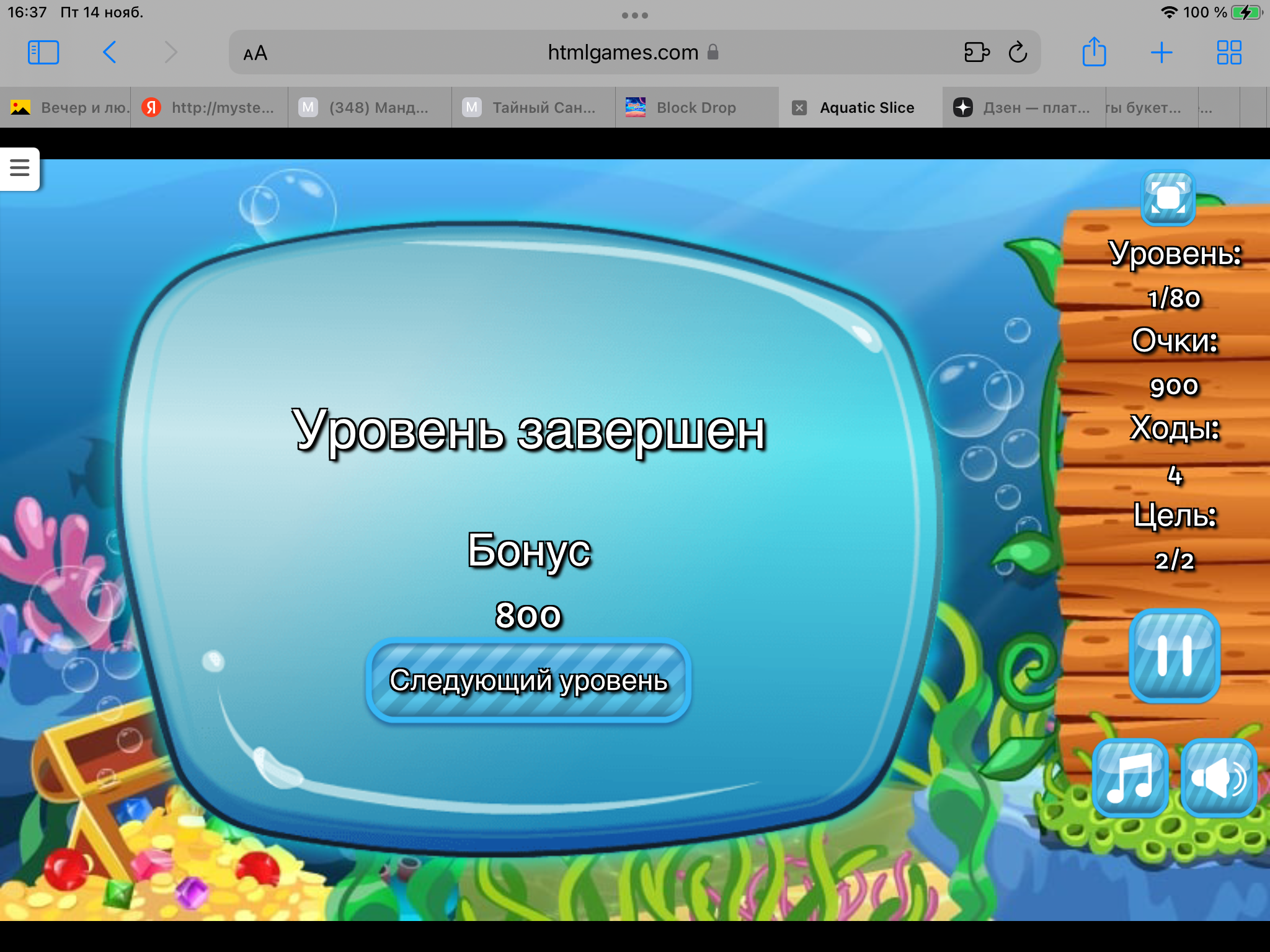Reload the htmlgames.com page
Screen dimensions: 1270x952
point(1018,53)
